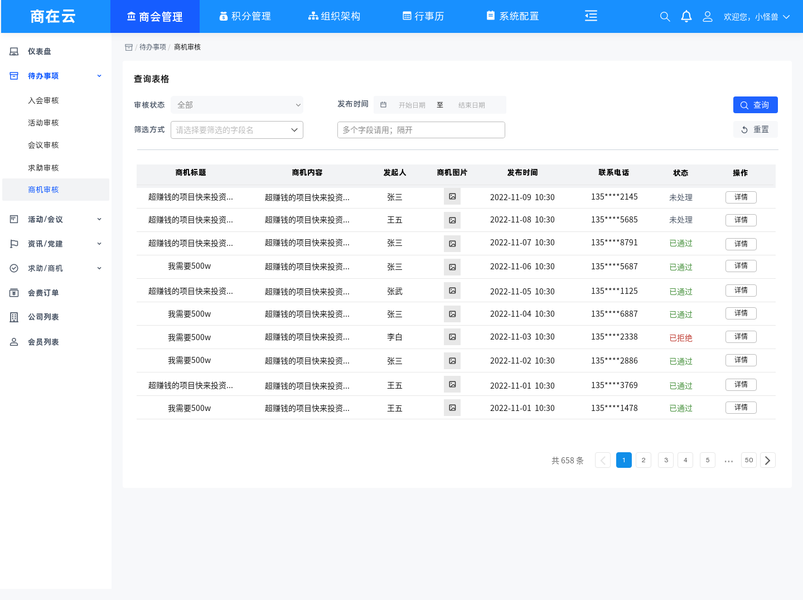
Task: Open the 欢迎您 user dropdown menu
Action: (x=756, y=17)
